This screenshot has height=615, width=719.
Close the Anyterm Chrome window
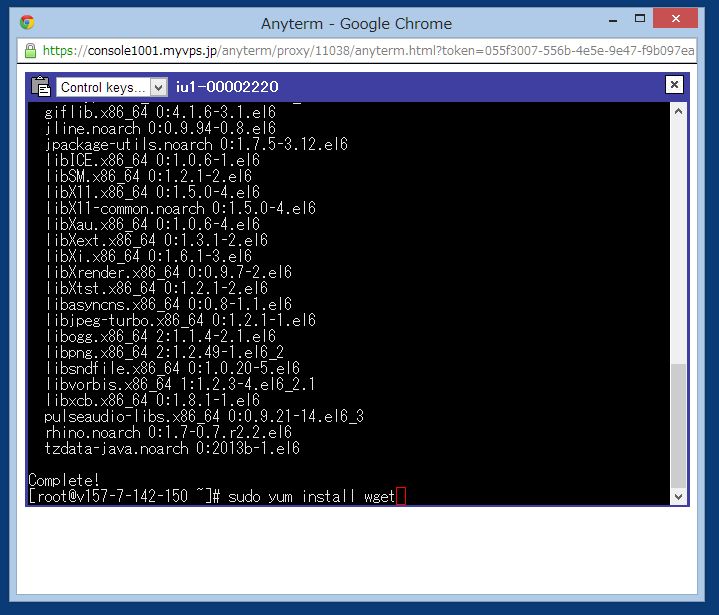675,19
